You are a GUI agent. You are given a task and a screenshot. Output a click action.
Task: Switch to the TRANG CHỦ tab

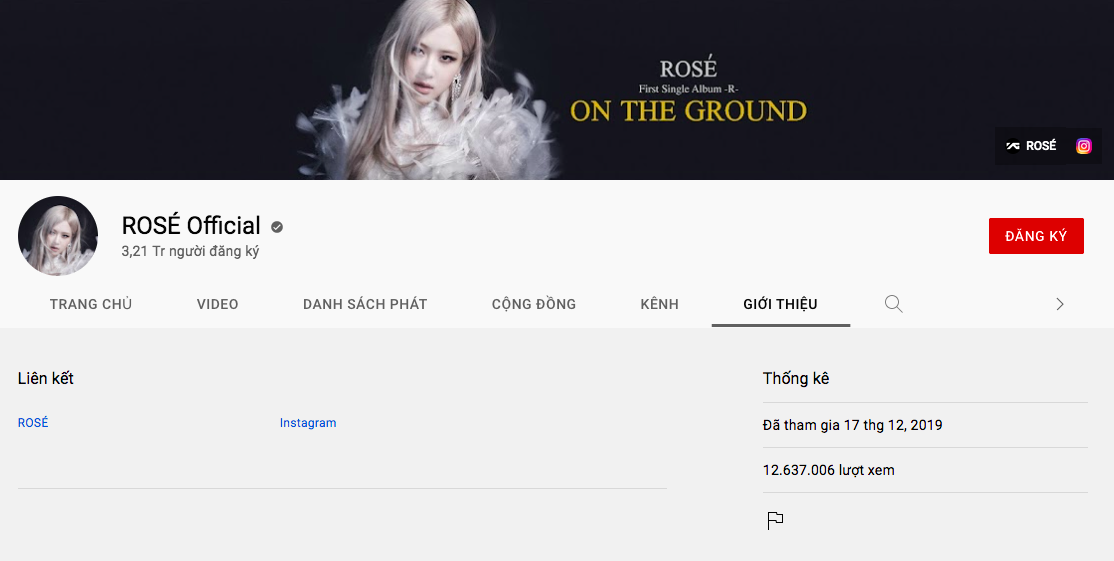91,304
